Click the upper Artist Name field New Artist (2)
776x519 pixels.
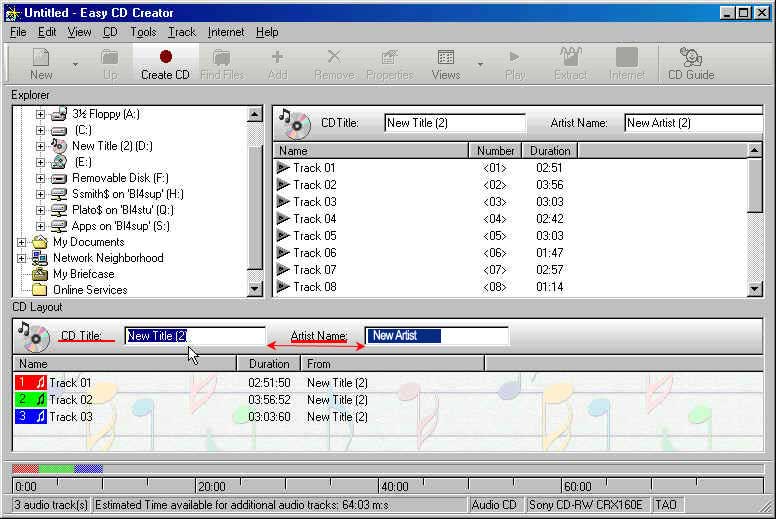694,123
